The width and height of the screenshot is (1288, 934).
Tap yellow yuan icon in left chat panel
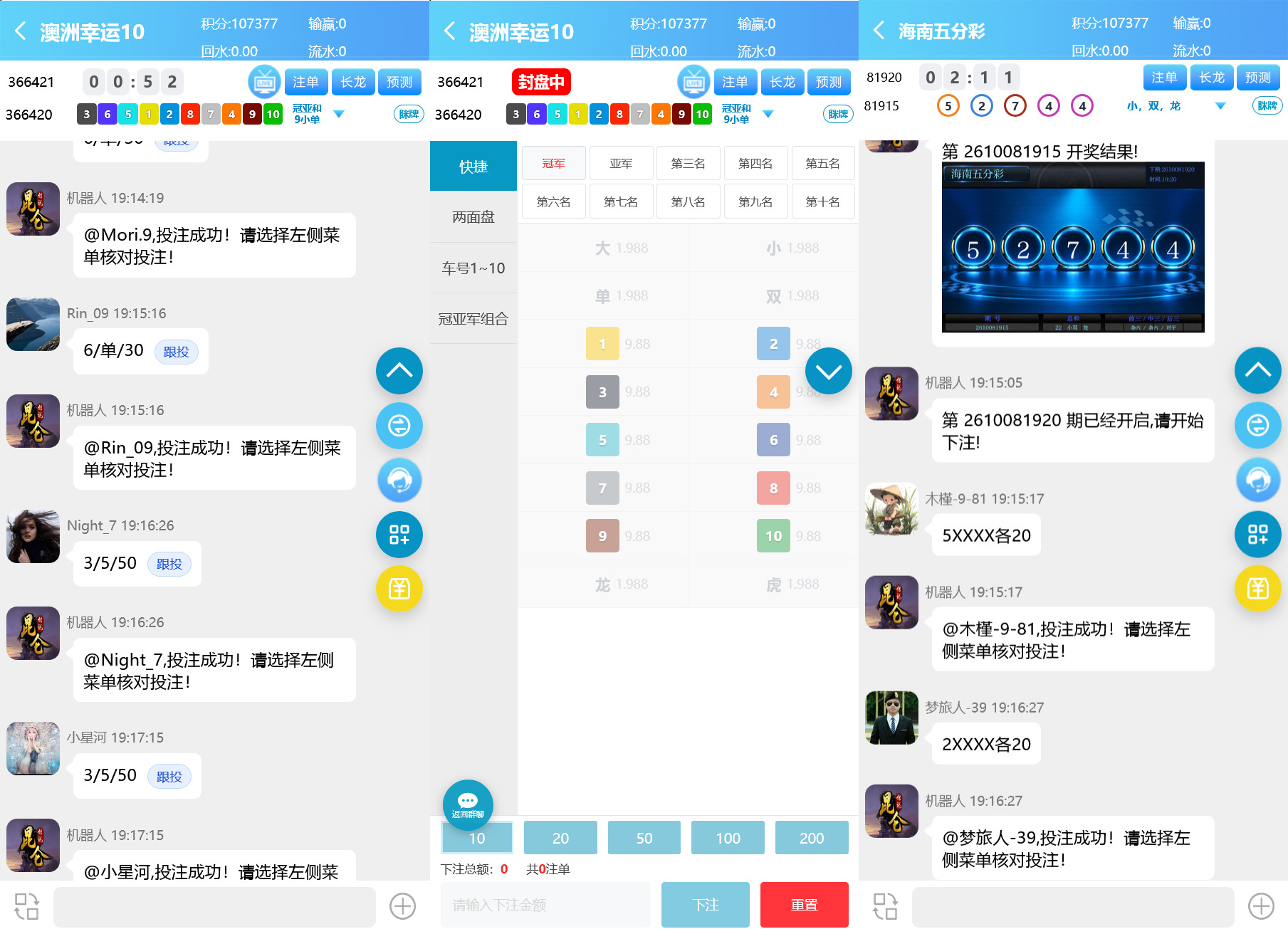pyautogui.click(x=399, y=589)
